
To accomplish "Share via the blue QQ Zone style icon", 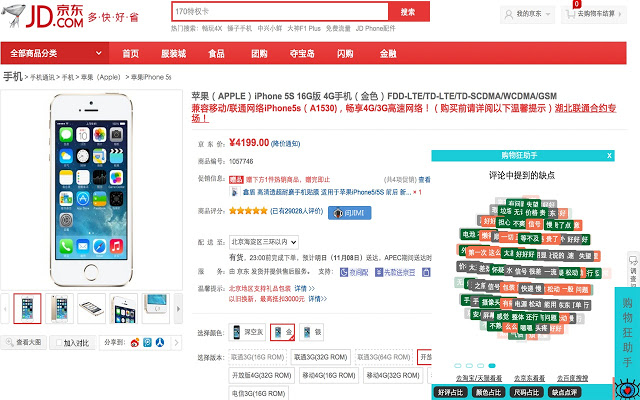I will click(147, 342).
